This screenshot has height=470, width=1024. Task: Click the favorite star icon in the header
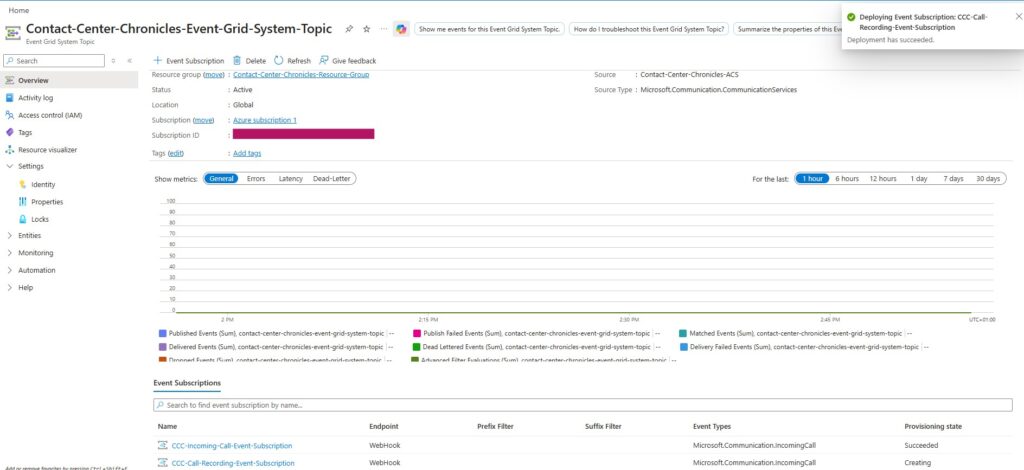(x=366, y=29)
